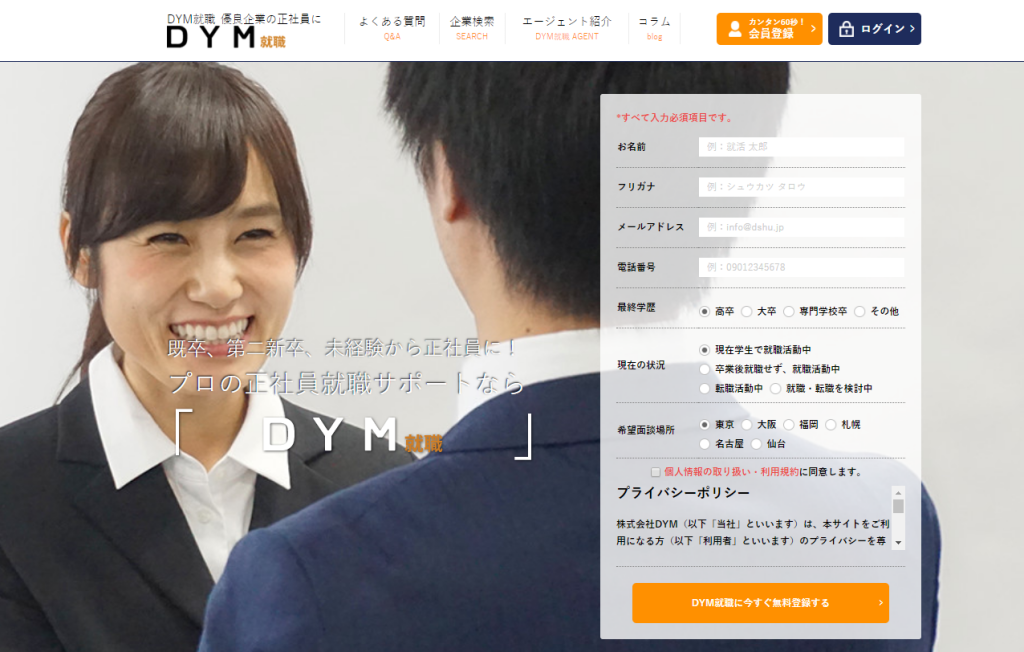Screen dimensions: 1024x652
Task: Select 大卒 radio button
Action: pos(746,312)
